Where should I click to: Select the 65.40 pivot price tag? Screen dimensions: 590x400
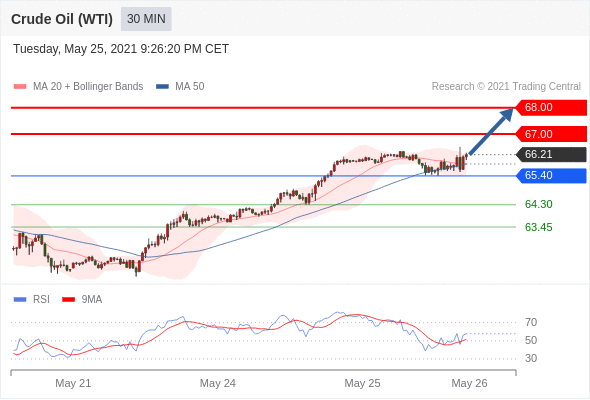pos(551,175)
